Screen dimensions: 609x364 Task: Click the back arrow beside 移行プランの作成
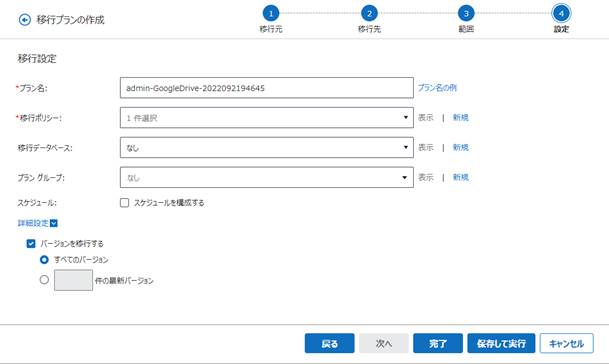click(x=24, y=20)
